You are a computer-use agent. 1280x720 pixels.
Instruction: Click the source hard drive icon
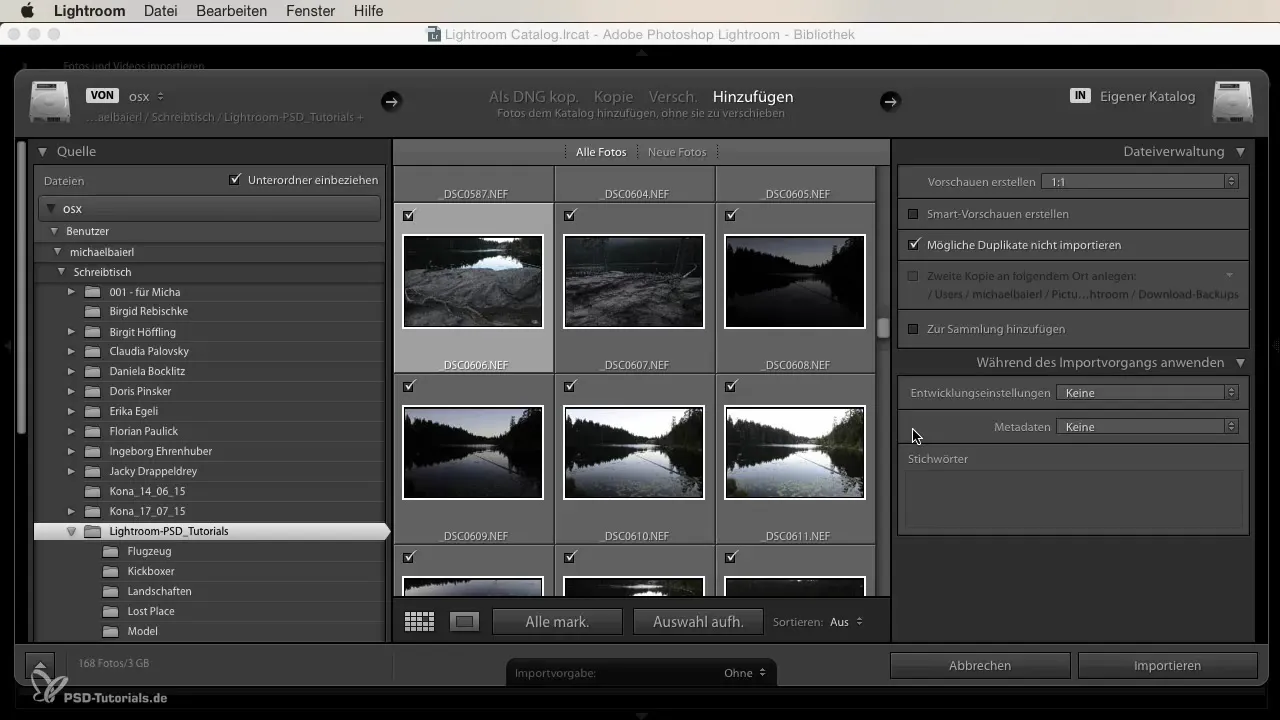coord(50,102)
